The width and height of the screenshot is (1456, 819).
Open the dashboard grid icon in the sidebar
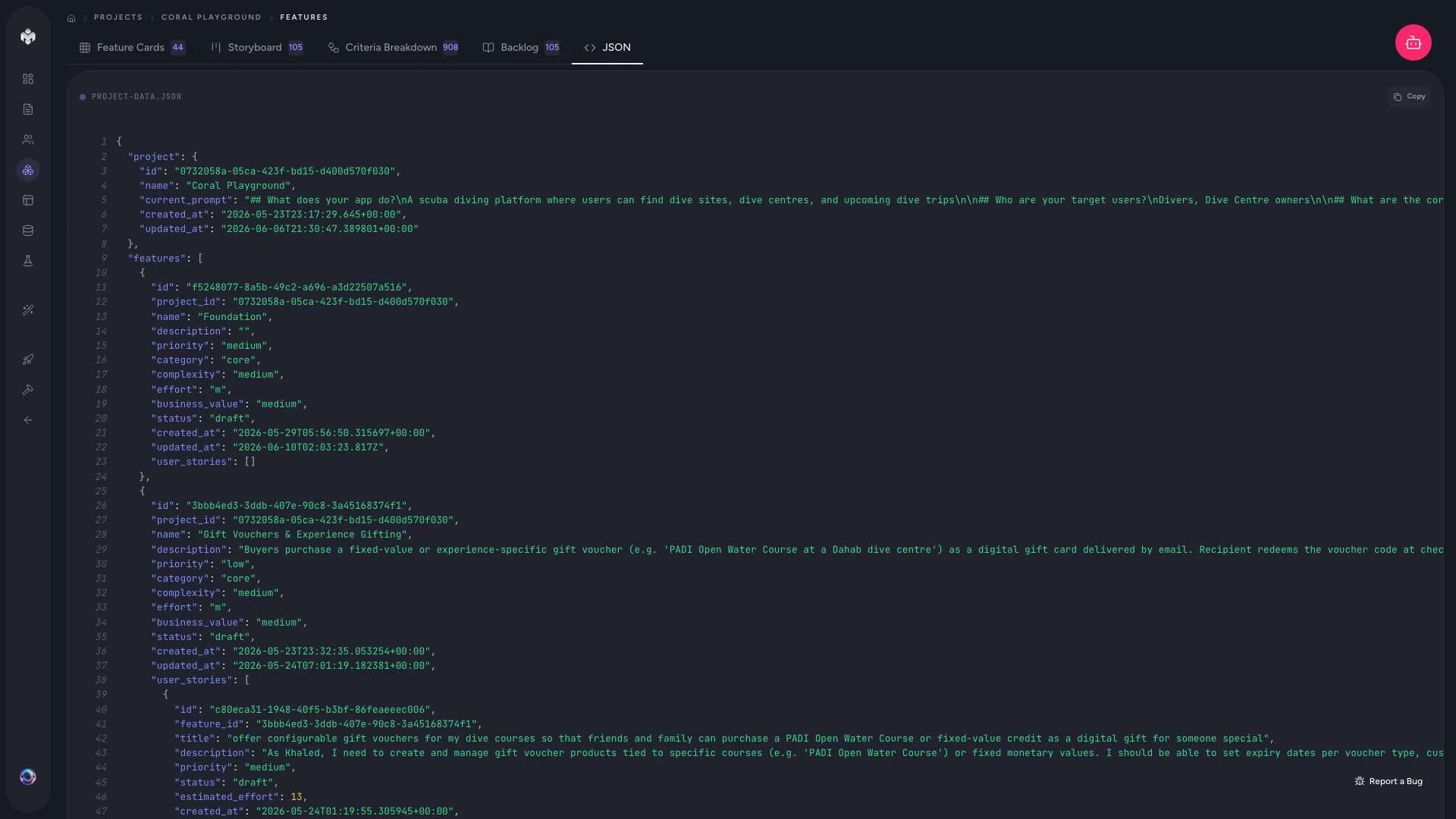coord(28,79)
